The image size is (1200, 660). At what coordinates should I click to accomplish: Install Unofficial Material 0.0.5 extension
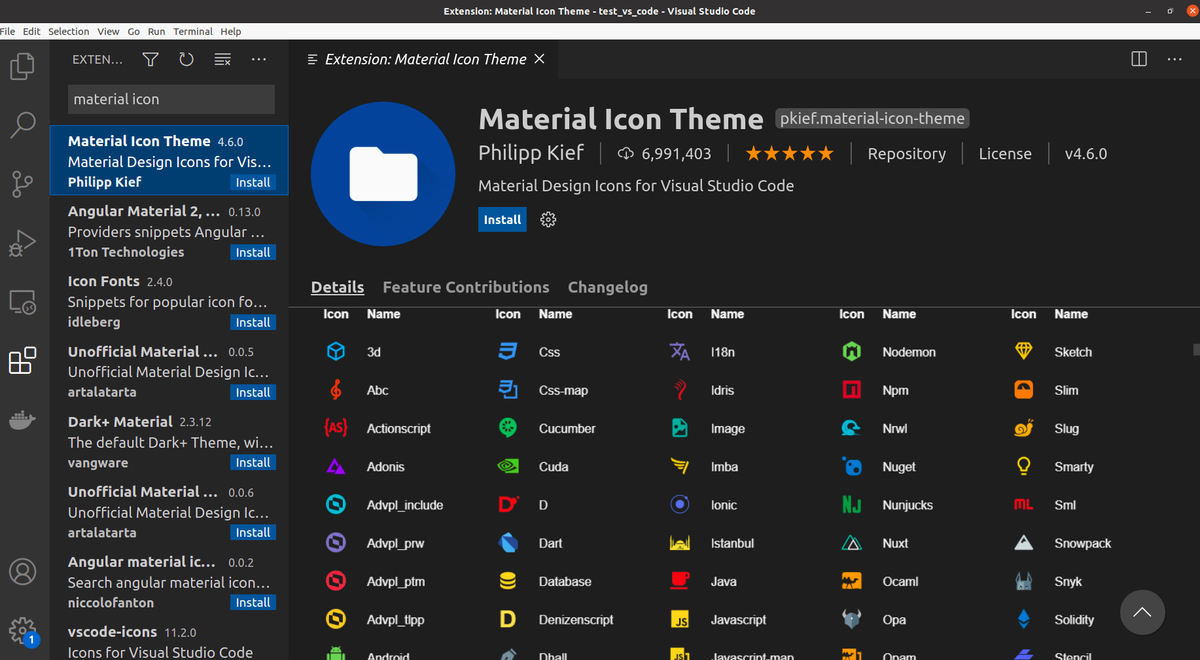click(253, 392)
